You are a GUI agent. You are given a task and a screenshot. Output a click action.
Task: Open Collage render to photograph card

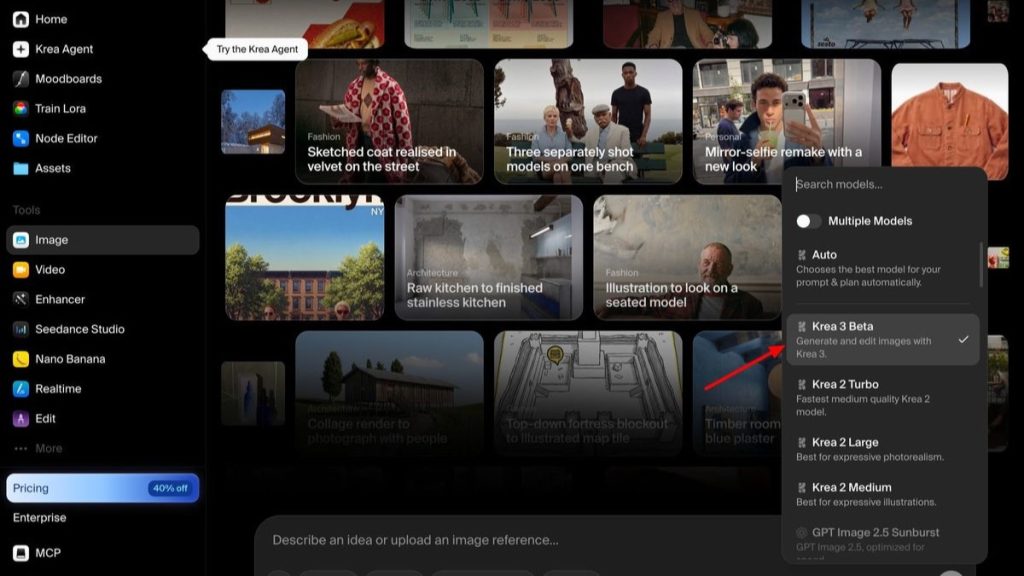coord(389,392)
